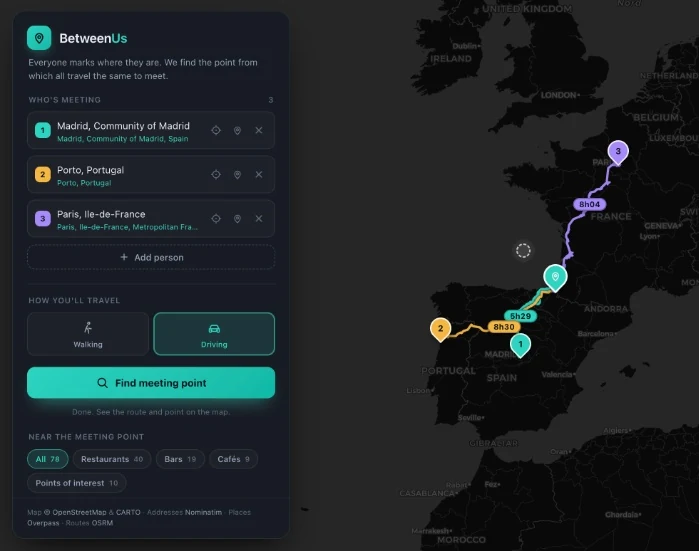Click the "Done. See the route" status text
Screen dimensions: 699x551
[x=151, y=412]
